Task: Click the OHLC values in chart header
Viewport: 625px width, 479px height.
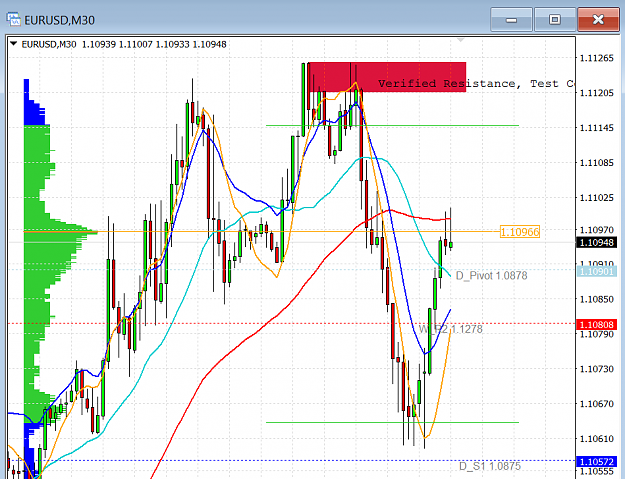Action: click(x=154, y=44)
